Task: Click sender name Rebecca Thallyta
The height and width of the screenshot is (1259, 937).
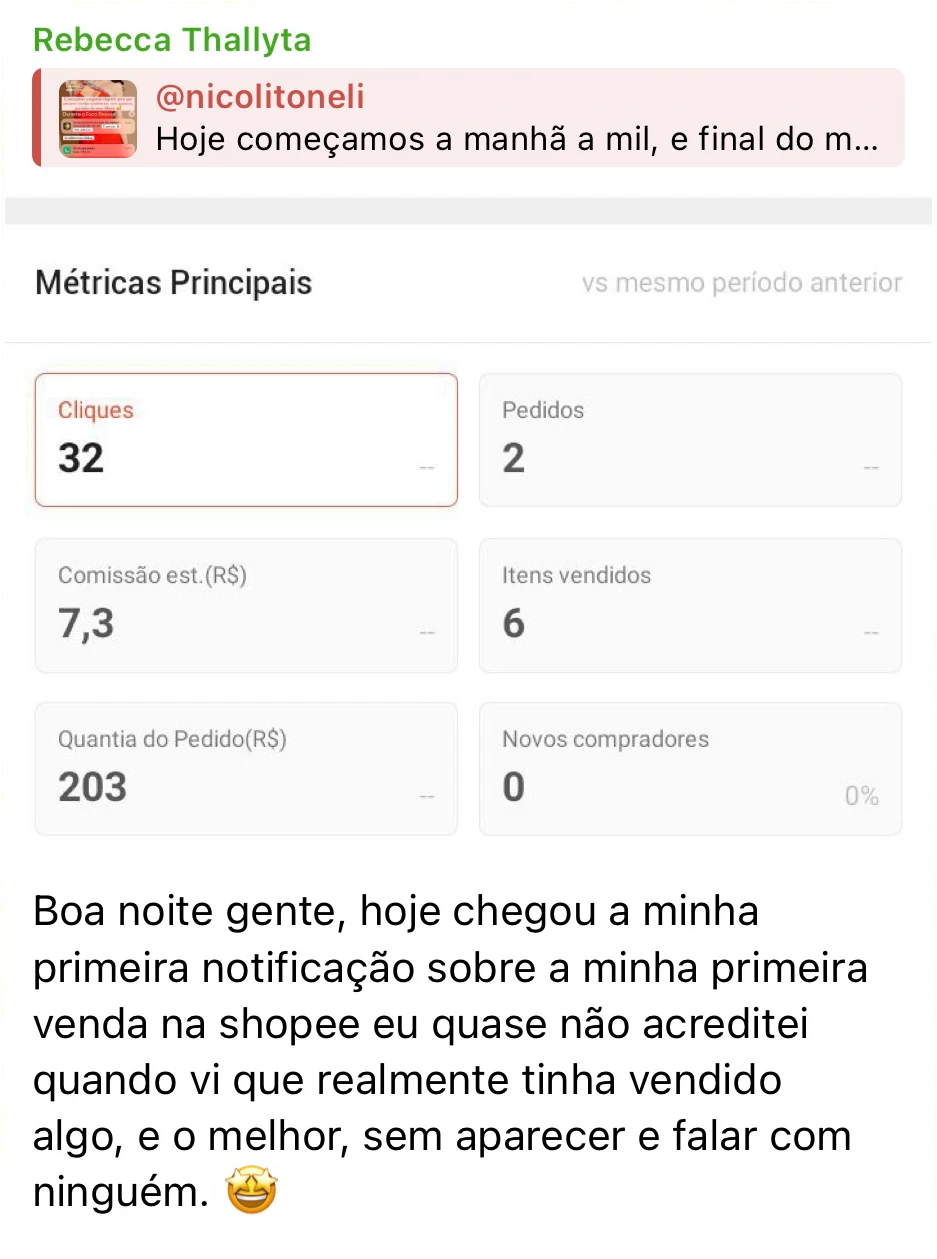Action: point(172,40)
